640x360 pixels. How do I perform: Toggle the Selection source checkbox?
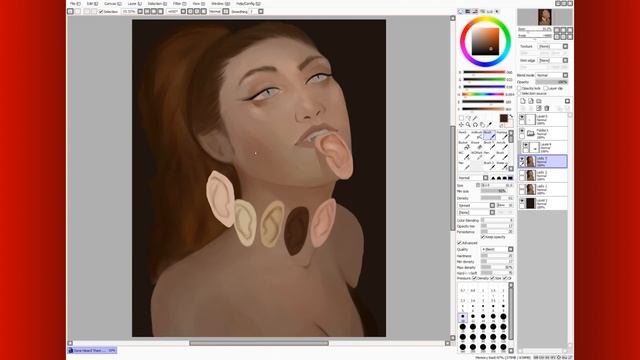pyautogui.click(x=520, y=93)
